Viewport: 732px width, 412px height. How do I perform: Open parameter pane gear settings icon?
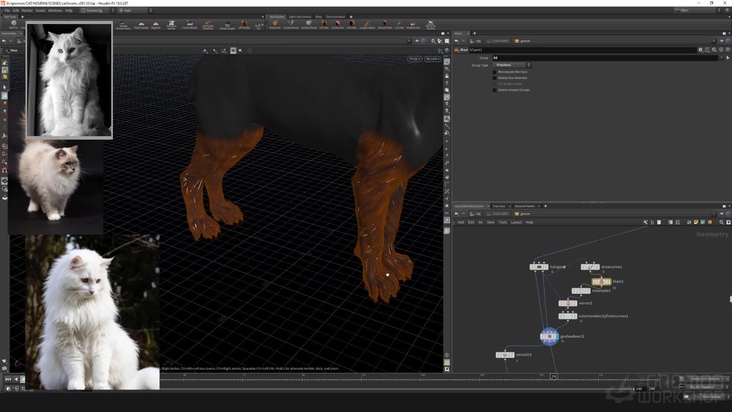pyautogui.click(x=700, y=49)
